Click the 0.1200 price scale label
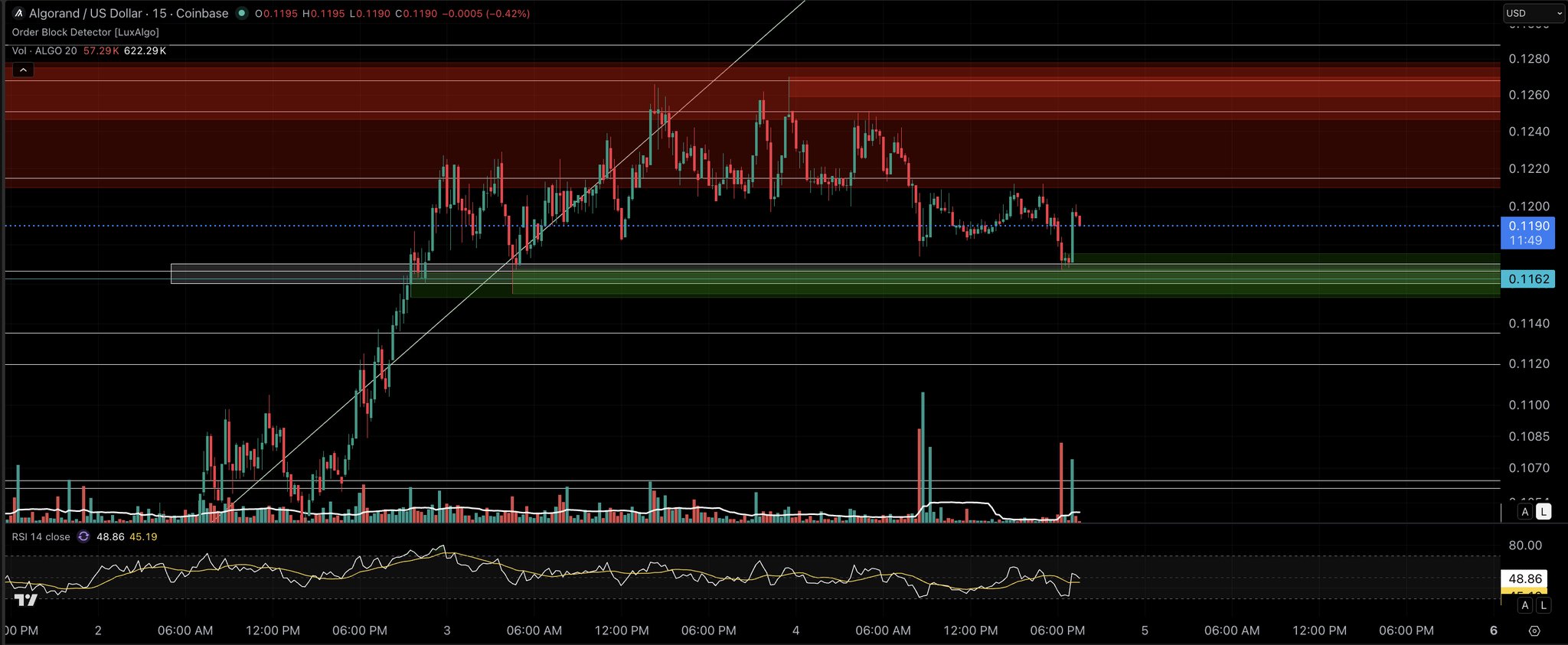This screenshot has width=1568, height=645. [x=1529, y=207]
